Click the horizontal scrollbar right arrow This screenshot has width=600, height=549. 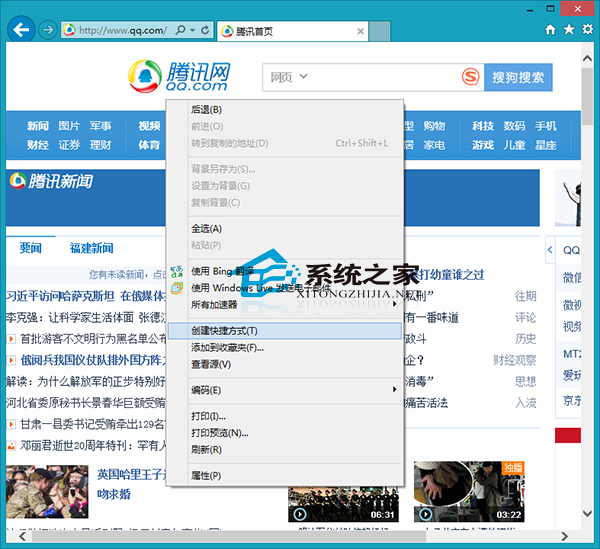coord(565,536)
